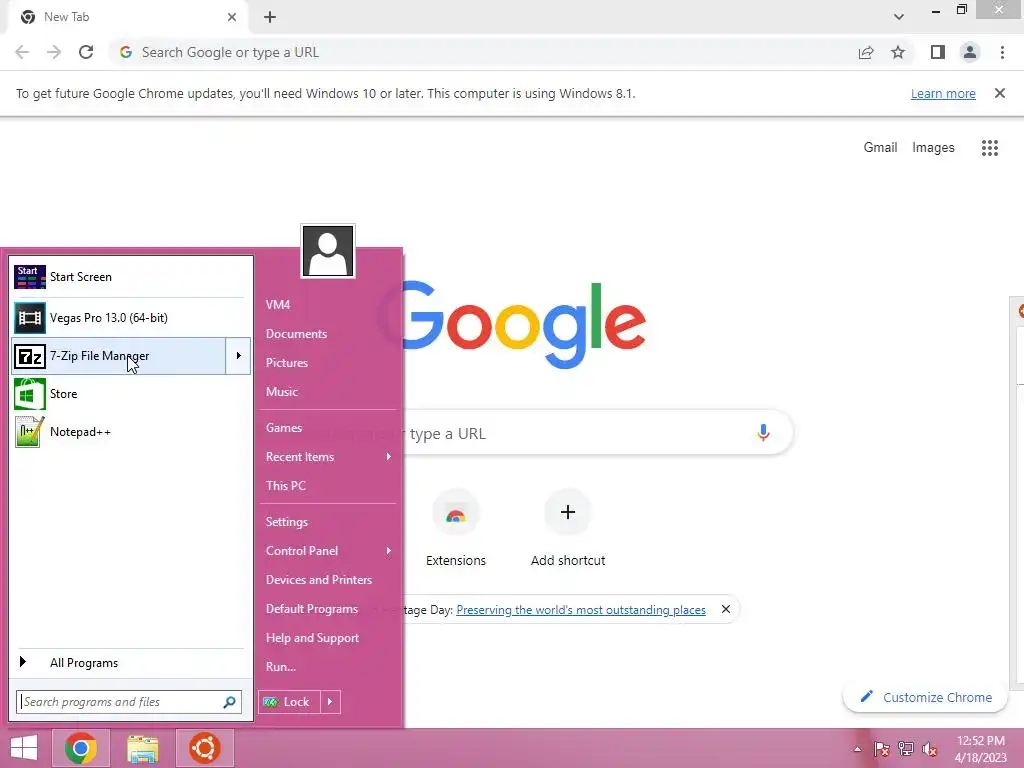1024x768 pixels.
Task: Click the Windows Start button on taskbar
Action: tap(24, 748)
